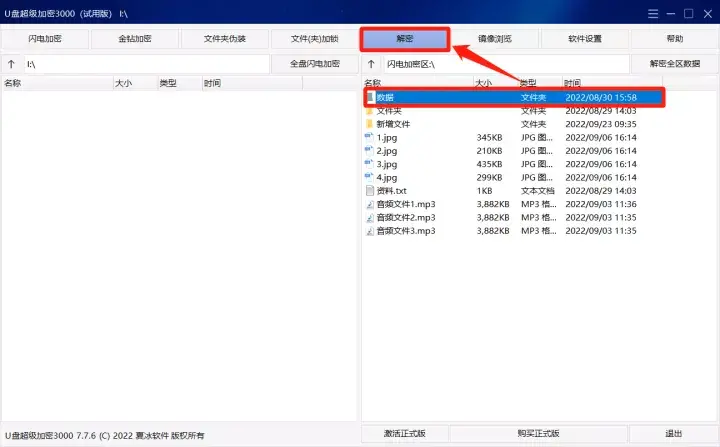Click the left path field showing I:\
The image size is (720, 447).
click(x=146, y=64)
